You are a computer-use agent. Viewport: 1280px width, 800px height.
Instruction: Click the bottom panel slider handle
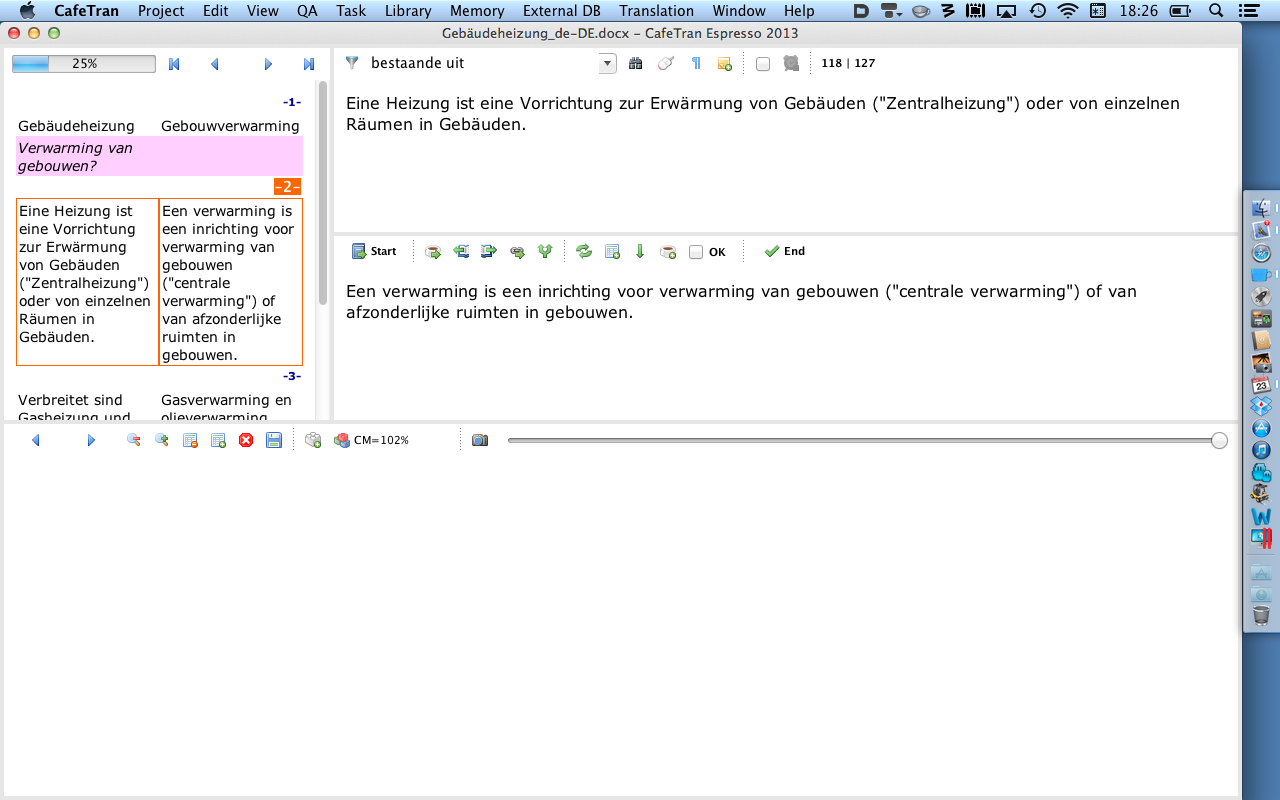[x=1219, y=441]
